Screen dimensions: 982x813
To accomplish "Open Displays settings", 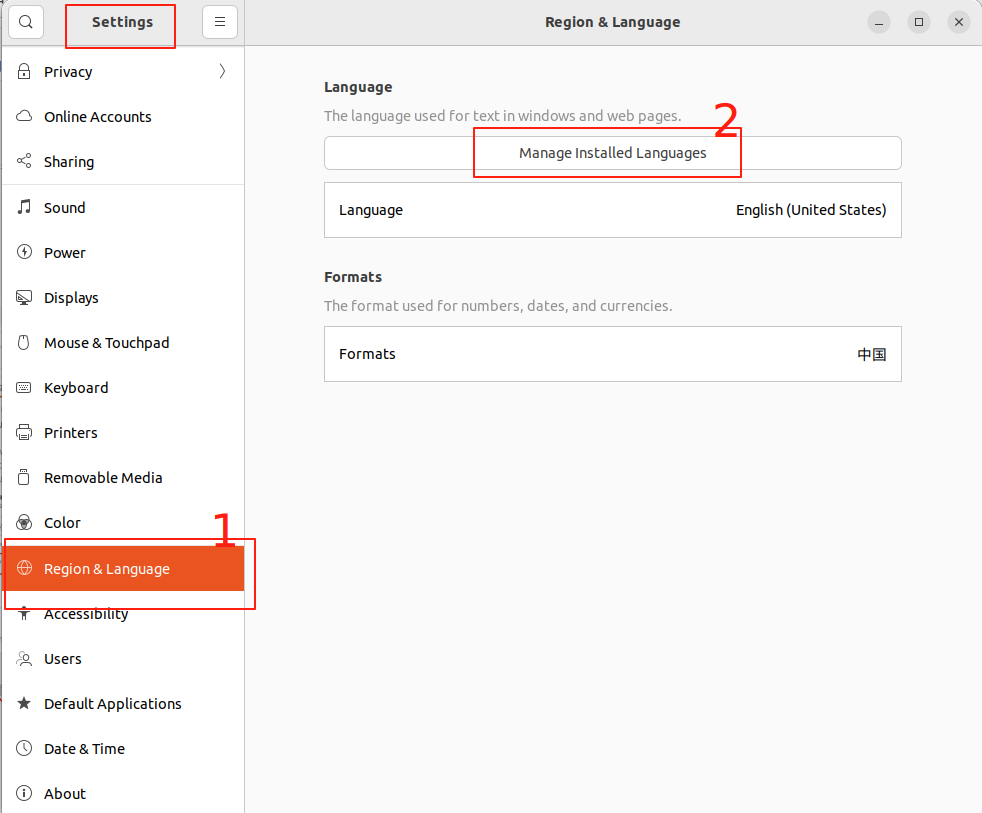I will coord(123,298).
